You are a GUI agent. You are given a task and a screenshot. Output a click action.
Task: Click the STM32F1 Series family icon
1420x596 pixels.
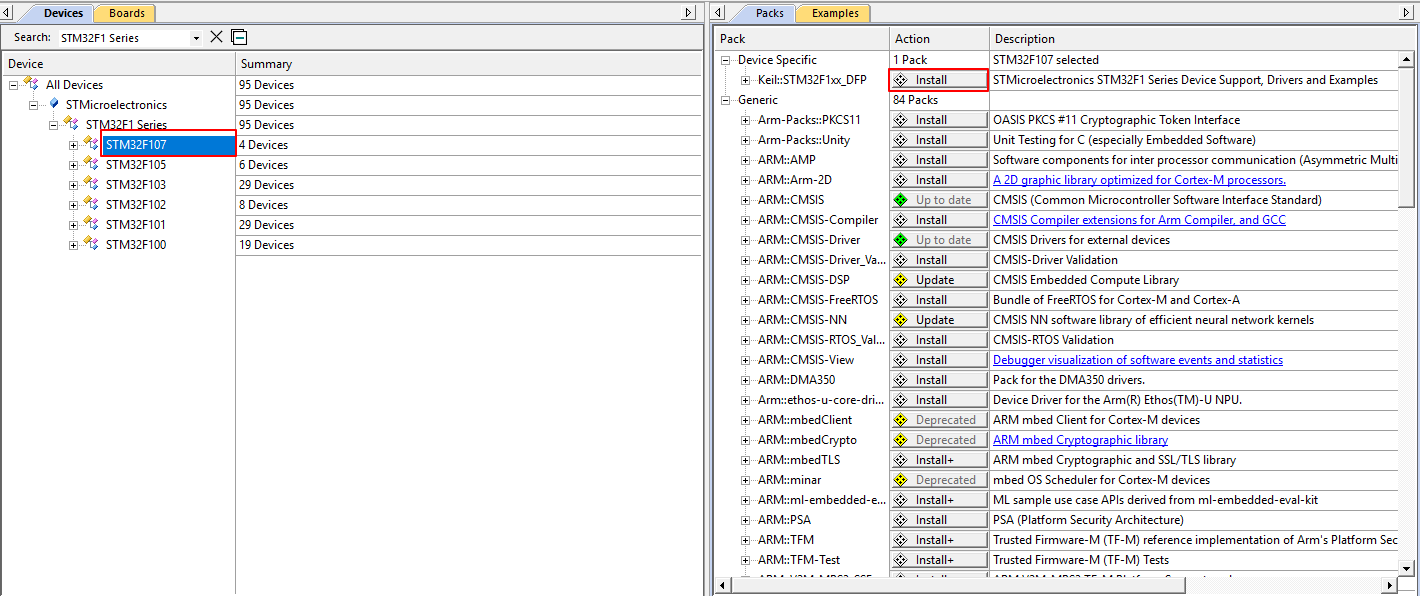pos(71,124)
